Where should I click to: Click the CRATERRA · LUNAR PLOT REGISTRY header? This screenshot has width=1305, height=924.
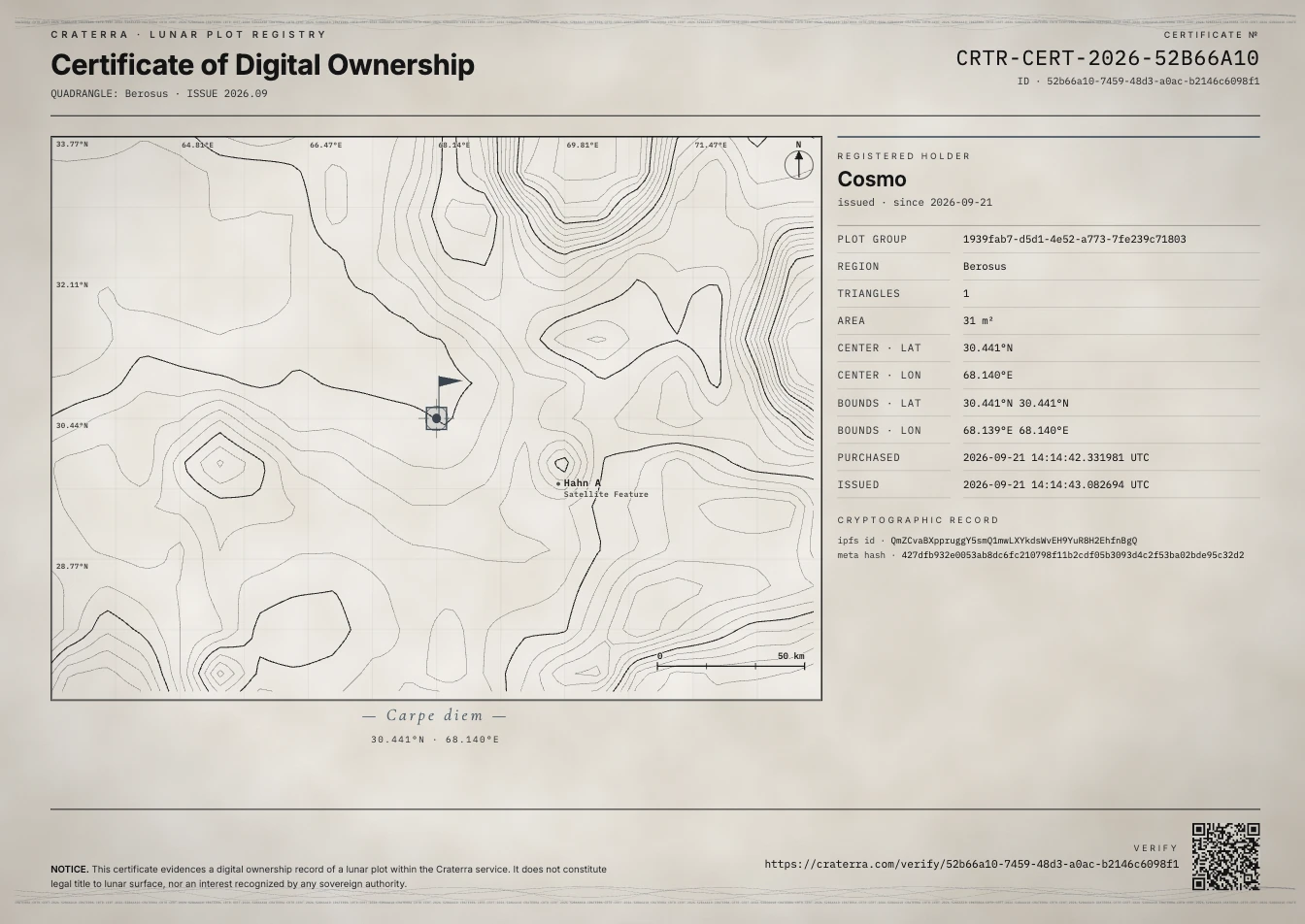coord(188,34)
